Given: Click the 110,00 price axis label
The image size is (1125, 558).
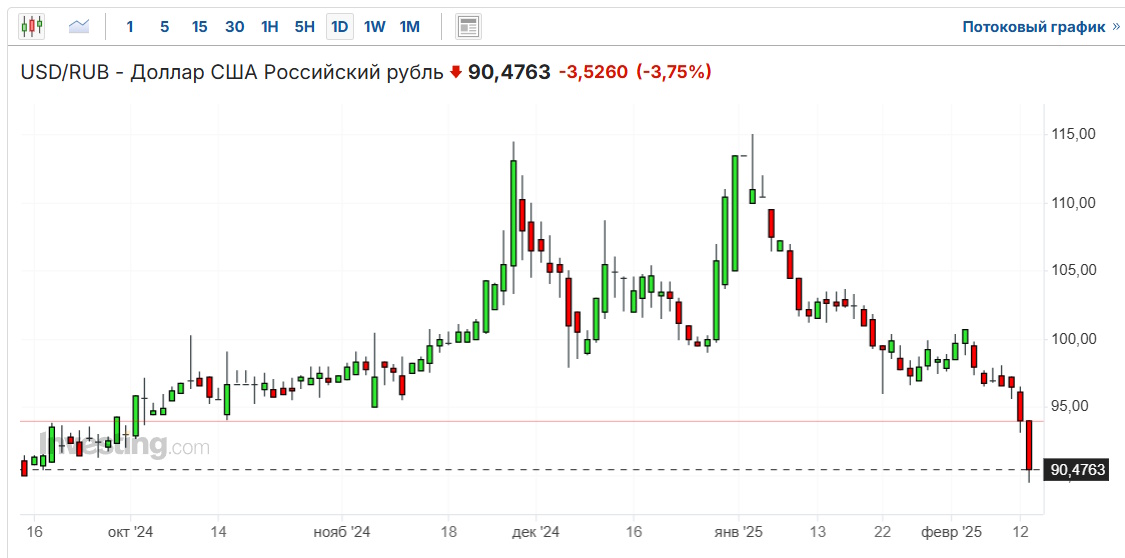Looking at the screenshot, I should coord(1075,203).
